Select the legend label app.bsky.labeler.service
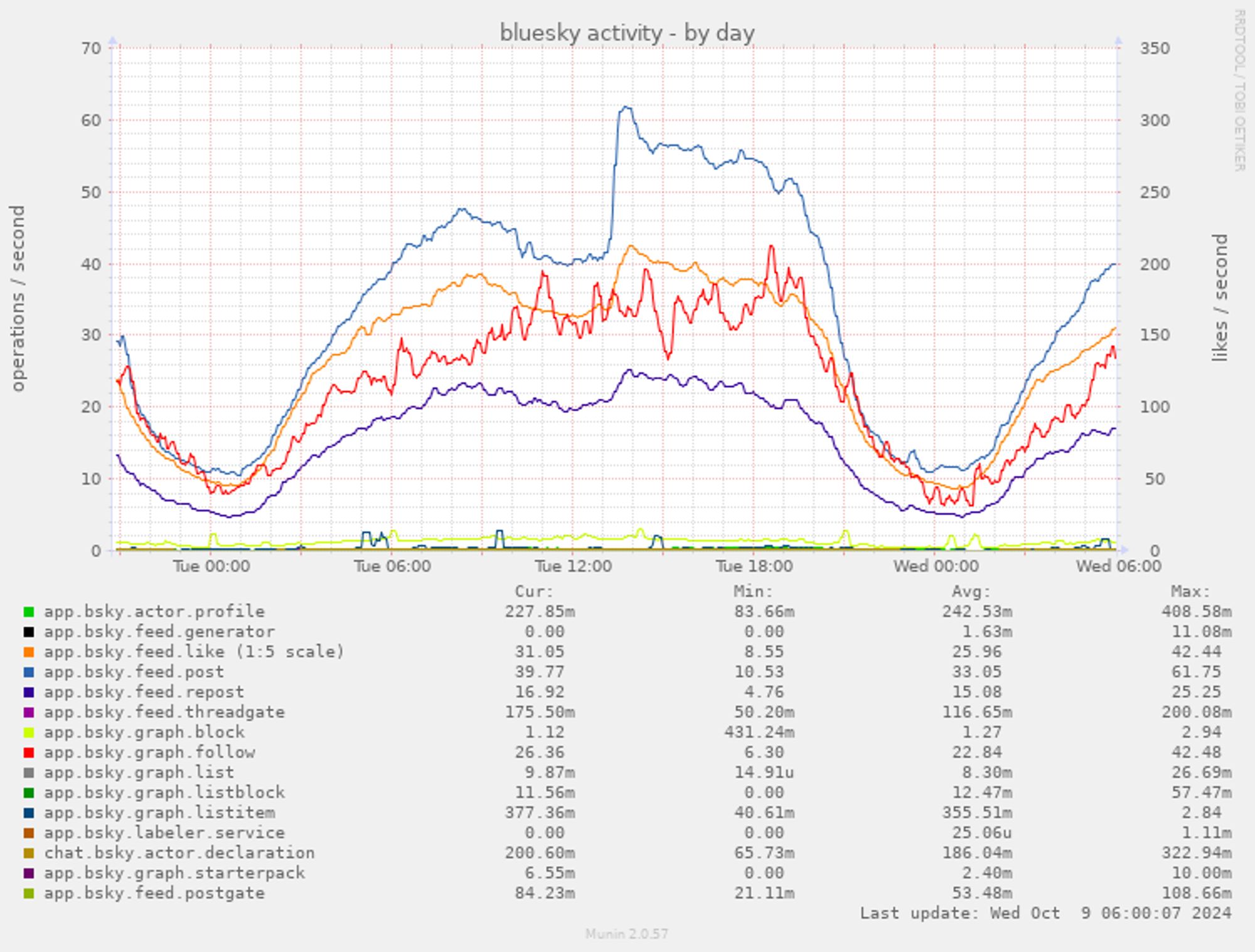Screen dimensions: 1255x952 click(x=164, y=832)
